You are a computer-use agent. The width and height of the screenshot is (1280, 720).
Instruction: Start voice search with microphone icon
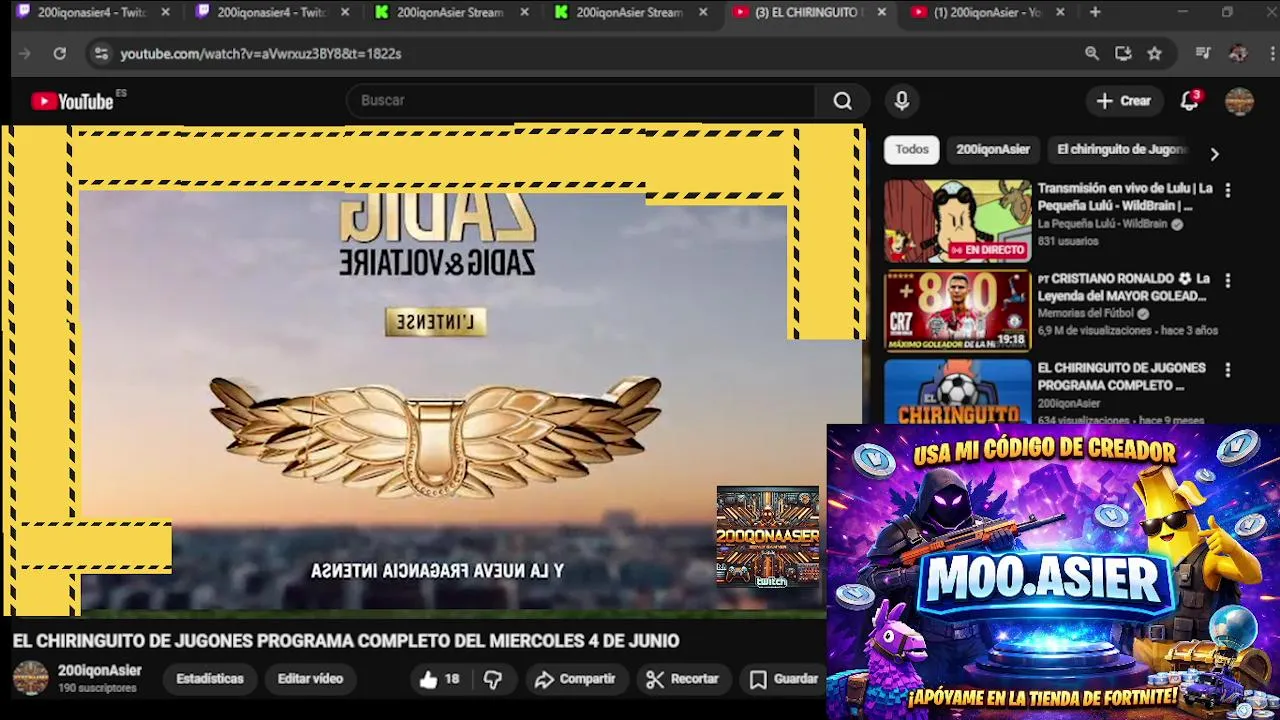pos(902,101)
